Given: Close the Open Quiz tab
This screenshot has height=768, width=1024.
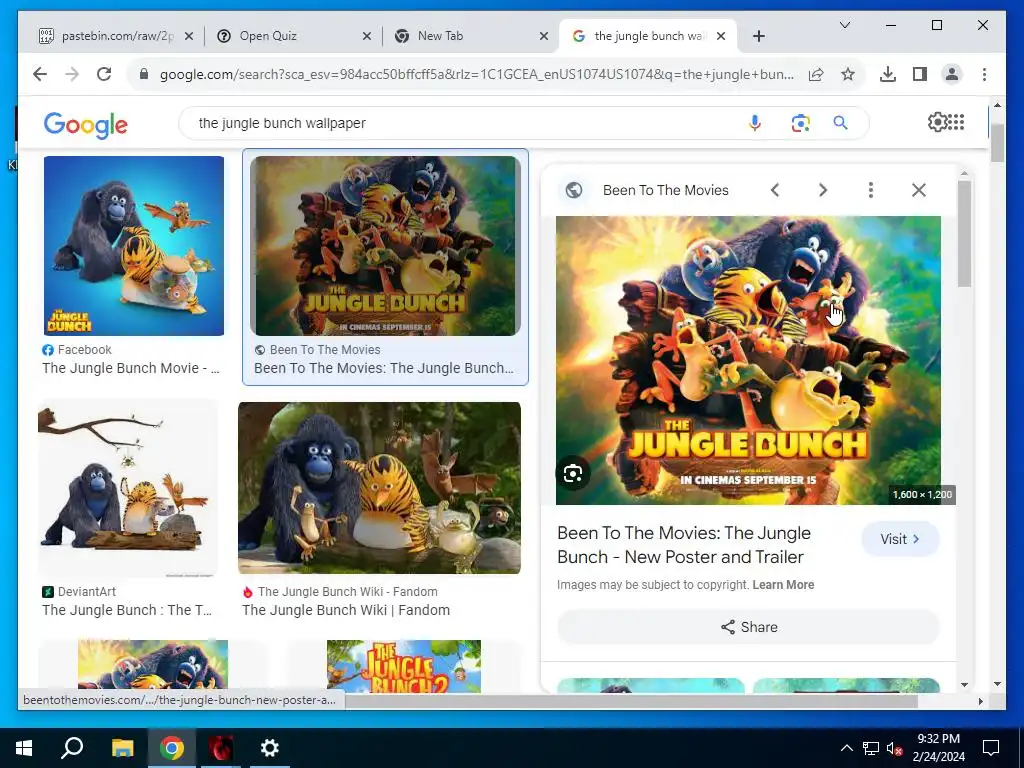Looking at the screenshot, I should (367, 36).
